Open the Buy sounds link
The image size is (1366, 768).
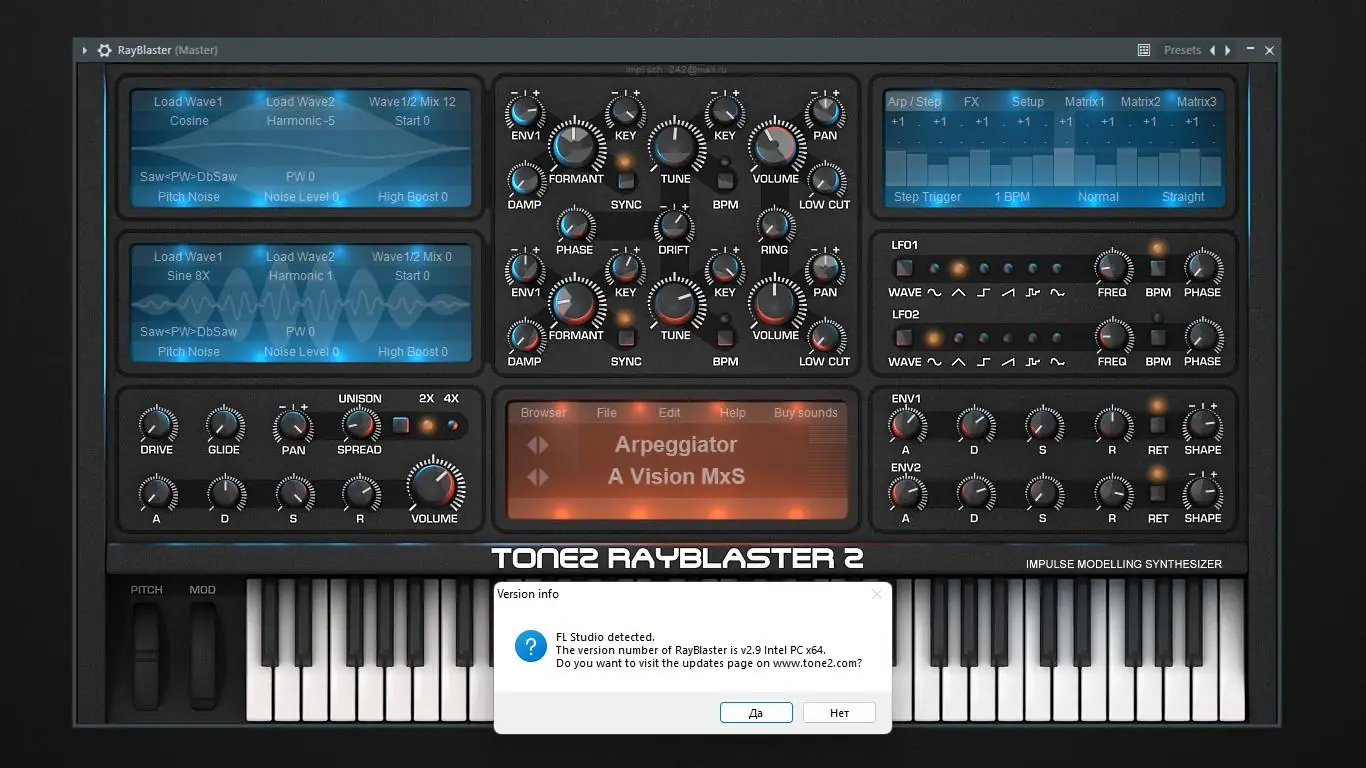click(x=805, y=412)
